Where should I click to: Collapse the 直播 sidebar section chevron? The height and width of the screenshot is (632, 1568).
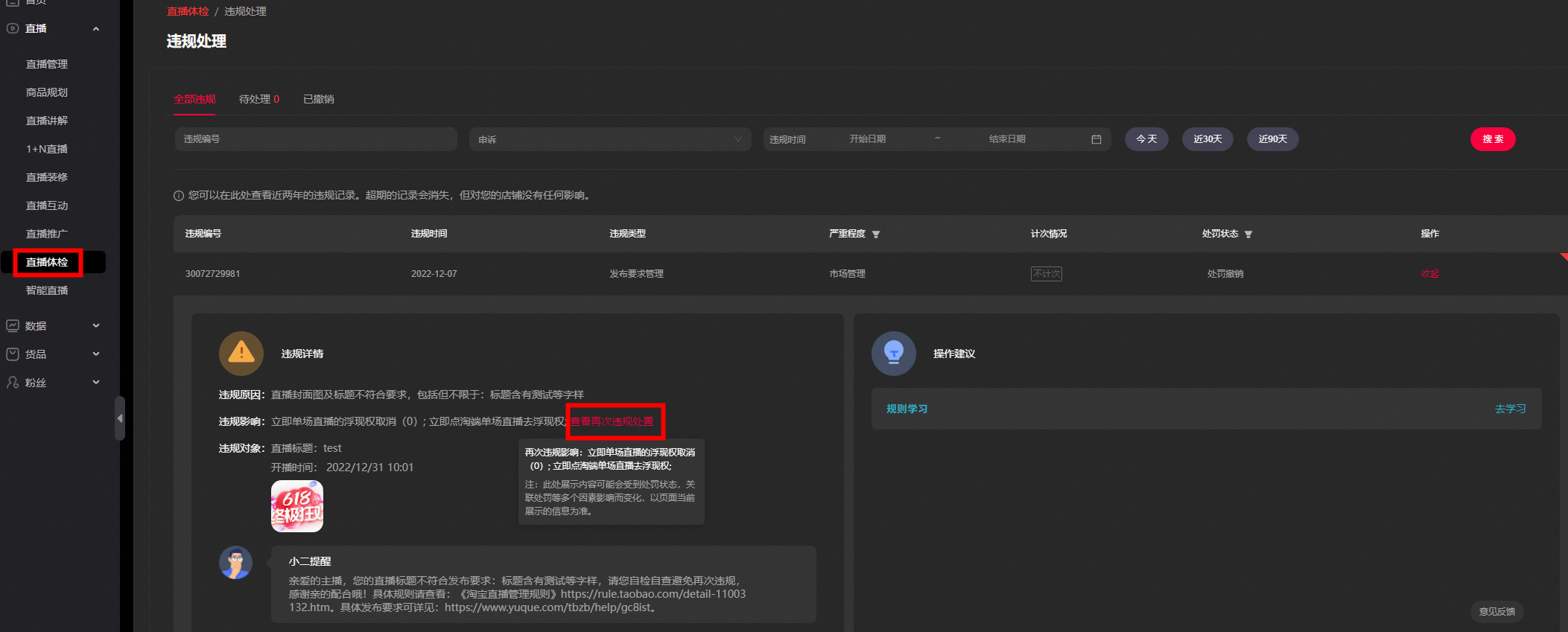(96, 29)
